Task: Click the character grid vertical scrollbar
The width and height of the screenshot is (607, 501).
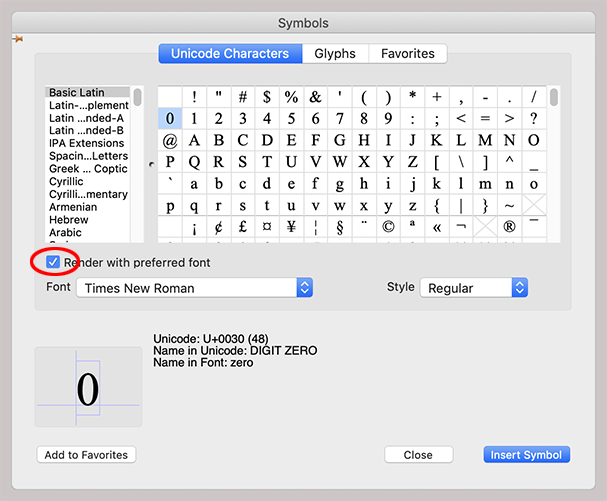Action: [554, 98]
